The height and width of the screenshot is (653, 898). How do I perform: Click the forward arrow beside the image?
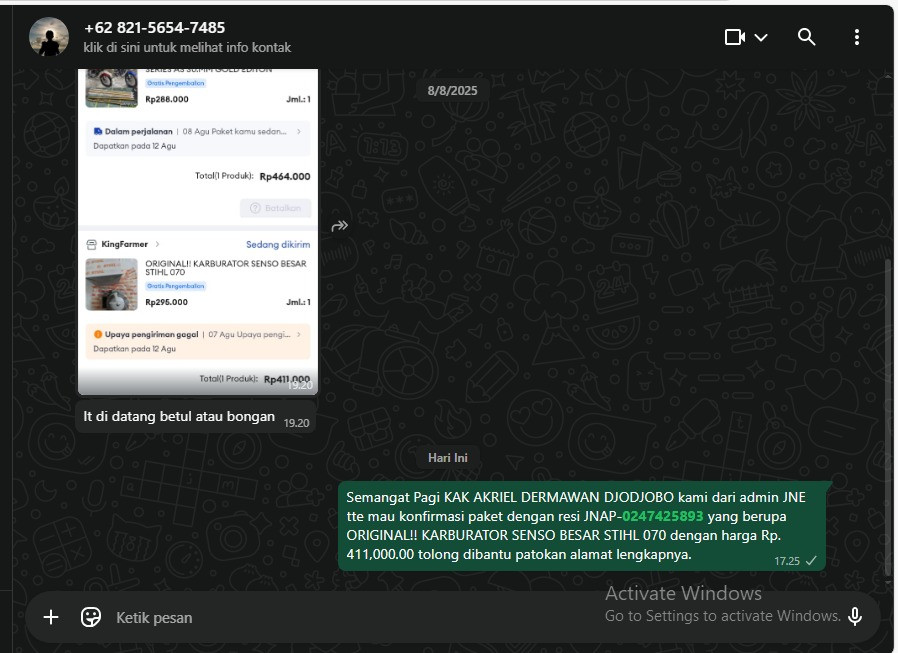coord(340,226)
